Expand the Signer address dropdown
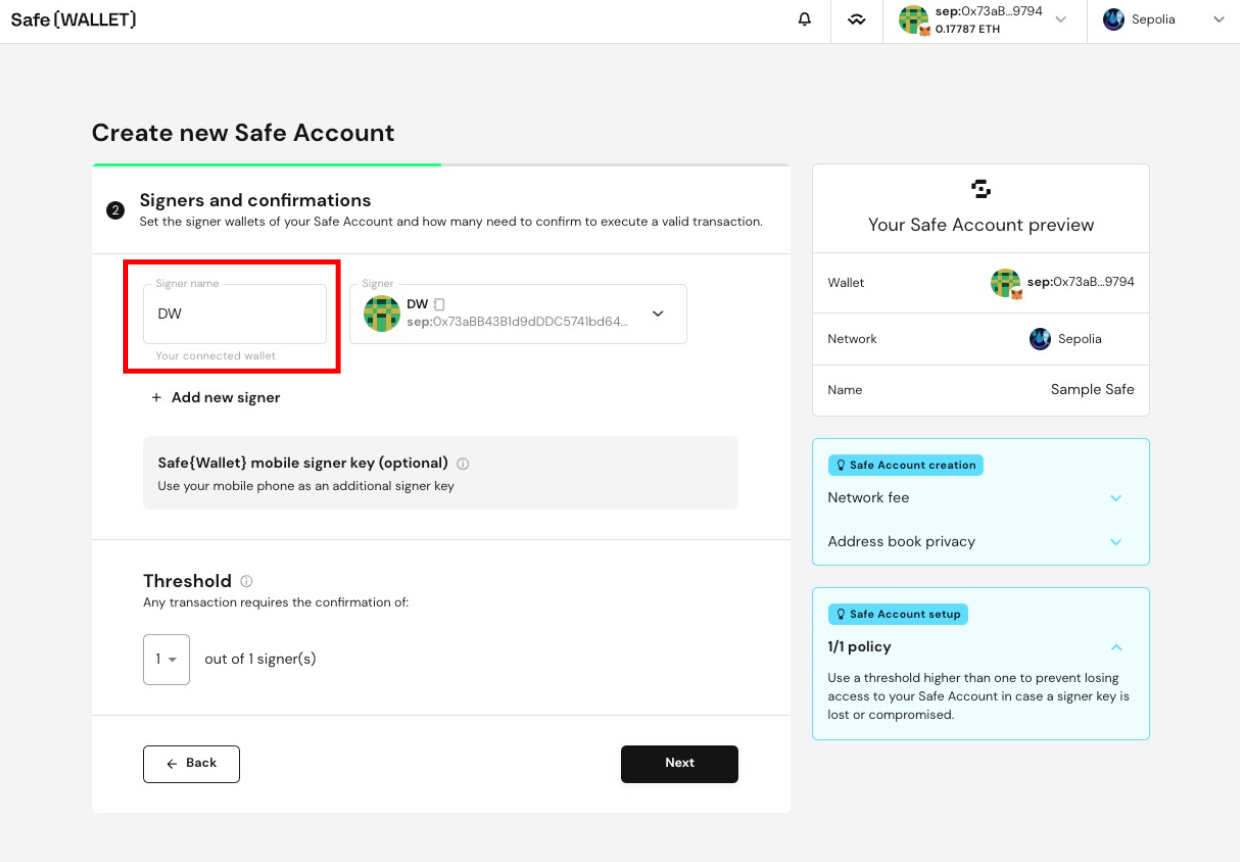The width and height of the screenshot is (1240, 862). point(658,314)
